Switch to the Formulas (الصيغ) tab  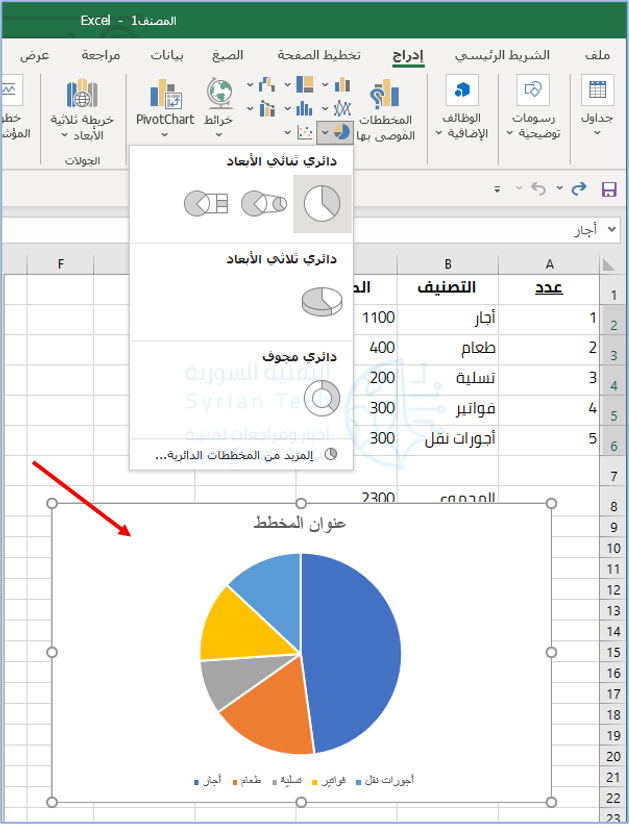228,55
